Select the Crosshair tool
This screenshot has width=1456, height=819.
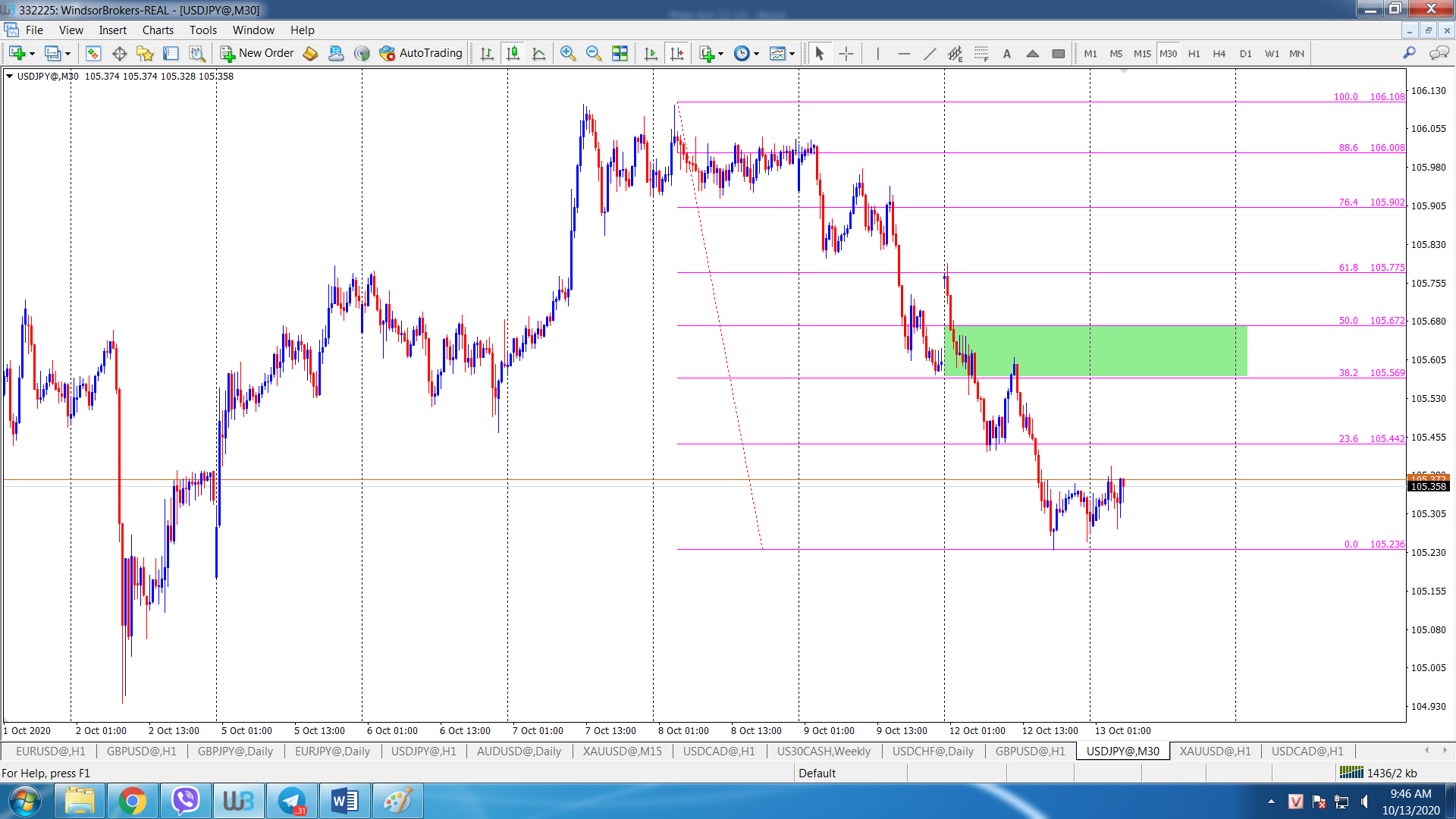pyautogui.click(x=846, y=53)
